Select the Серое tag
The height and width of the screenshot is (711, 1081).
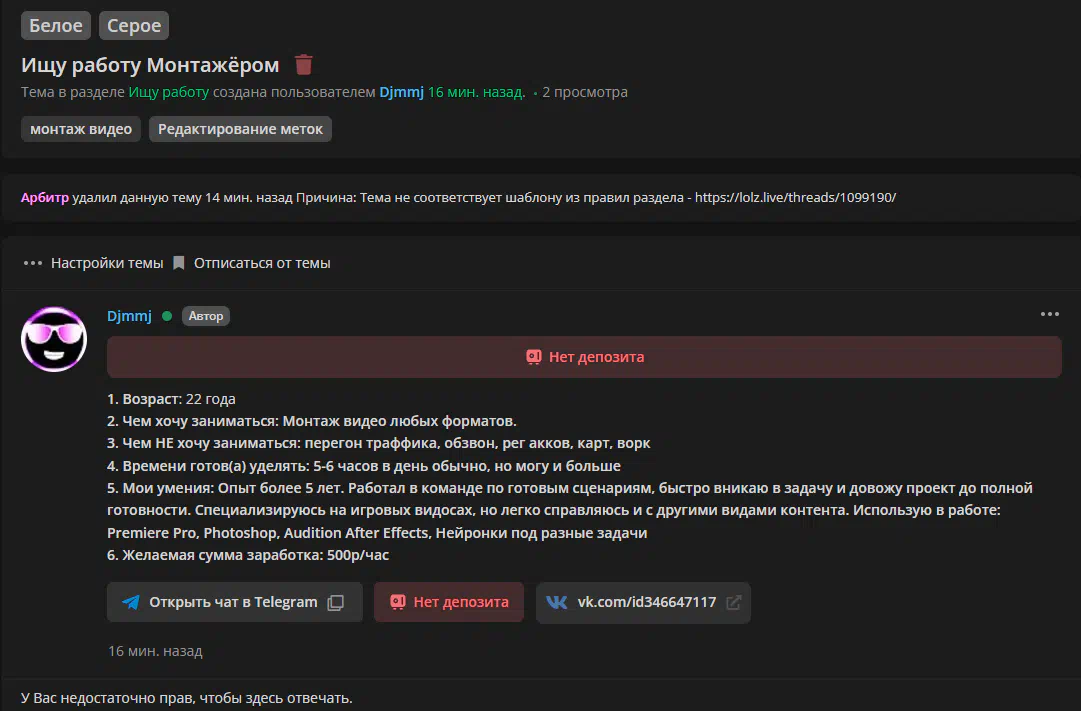(134, 25)
